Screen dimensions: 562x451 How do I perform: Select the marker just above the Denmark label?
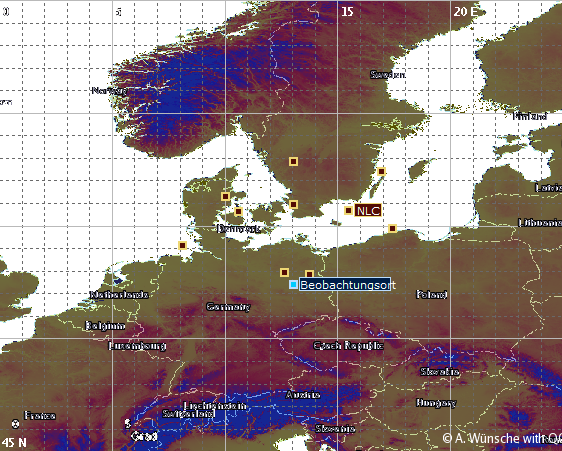coord(238,212)
